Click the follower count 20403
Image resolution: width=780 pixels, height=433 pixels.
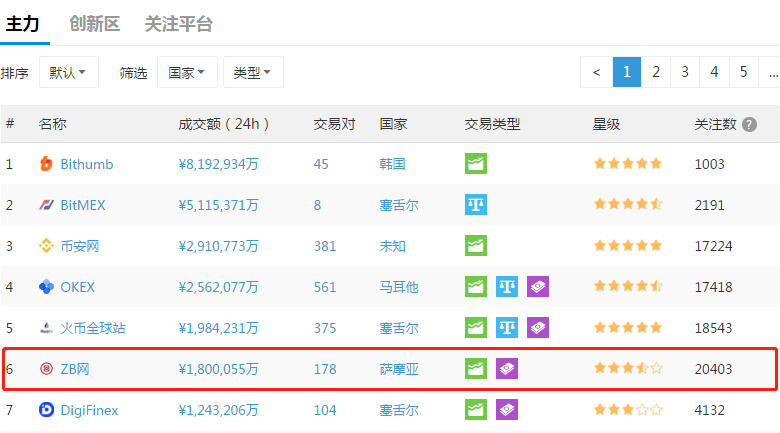(713, 369)
